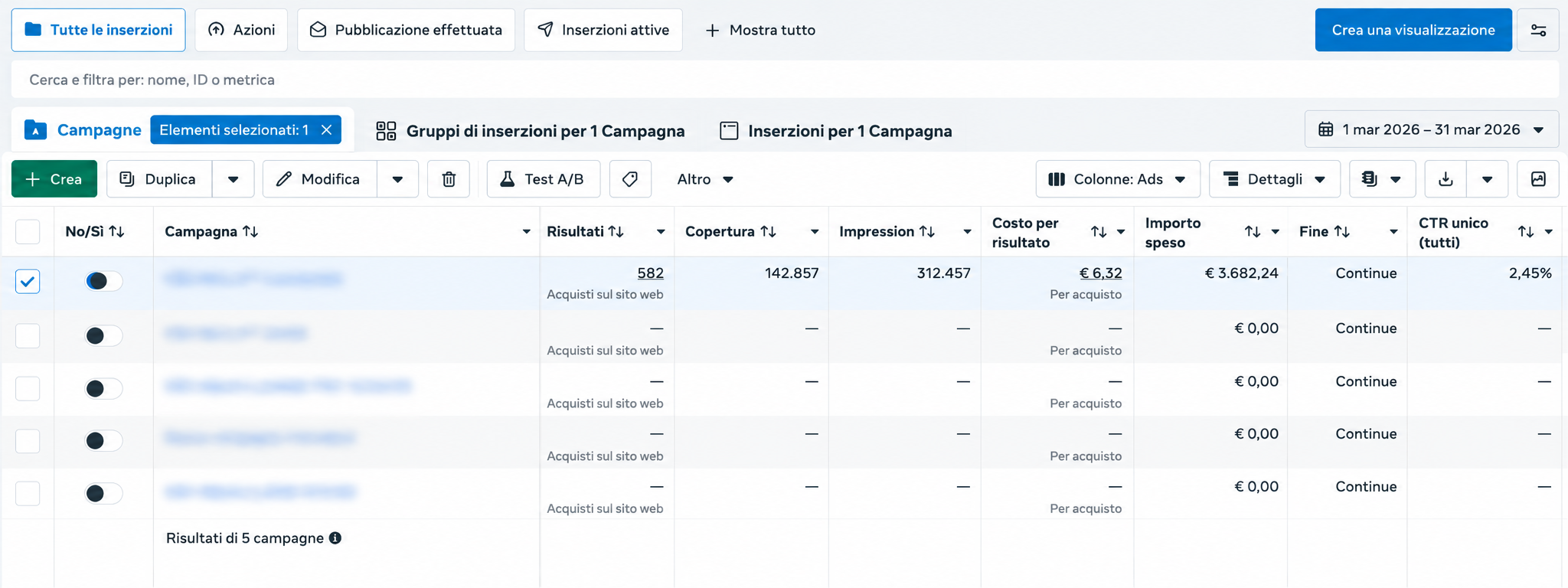Switch on the fourth campaign toggle
Viewport: 1568px width, 588px height.
point(103,440)
